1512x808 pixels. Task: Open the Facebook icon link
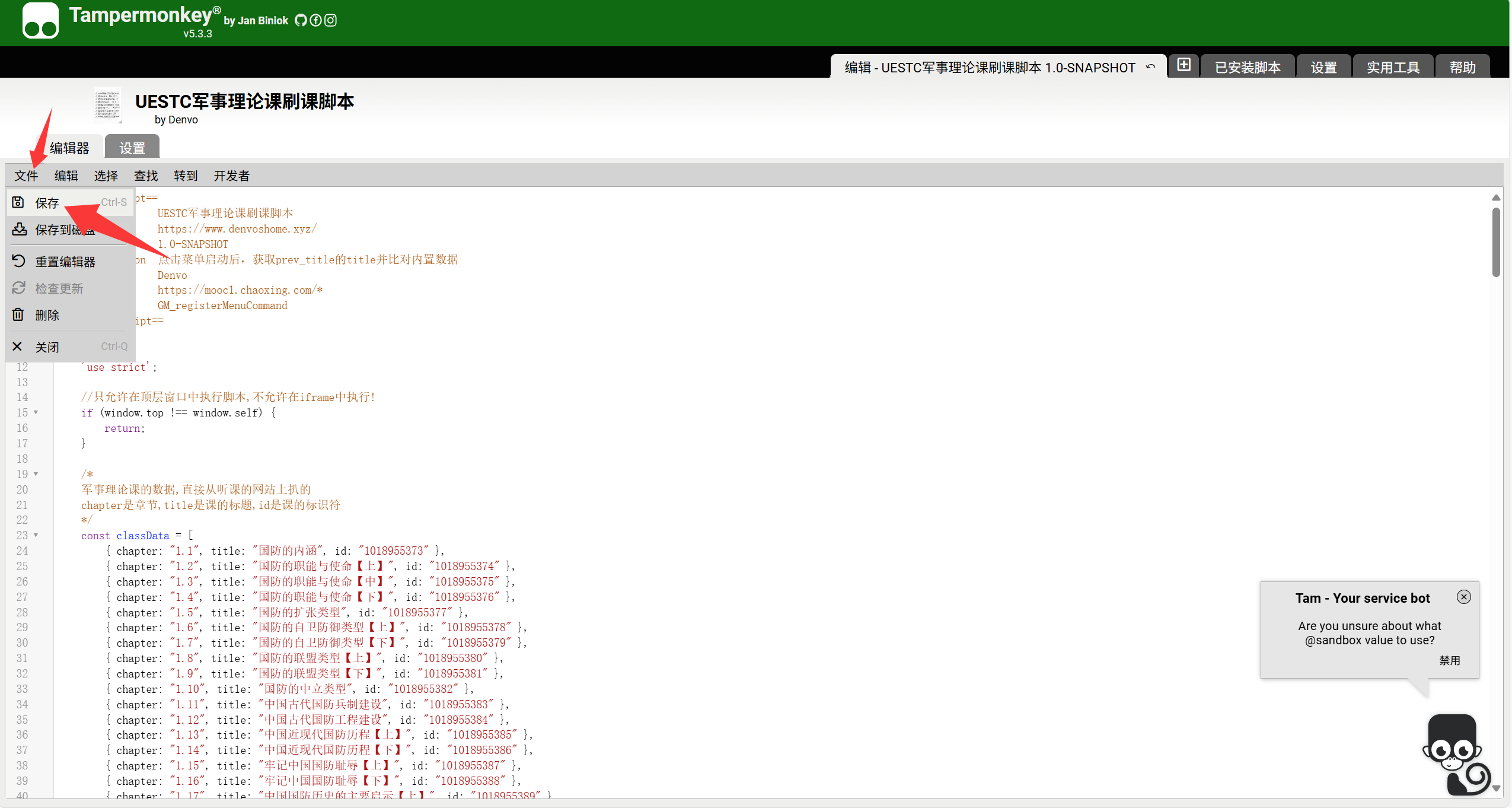[x=315, y=20]
